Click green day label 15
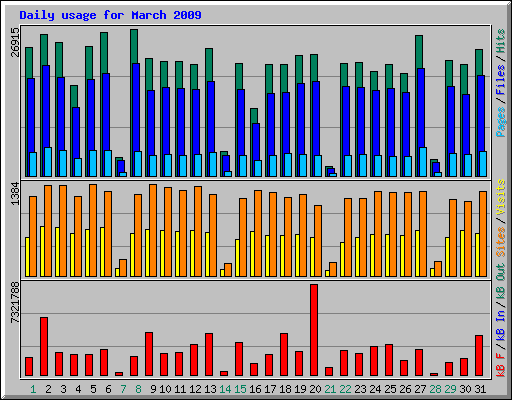This screenshot has height=400, width=512. point(240,389)
